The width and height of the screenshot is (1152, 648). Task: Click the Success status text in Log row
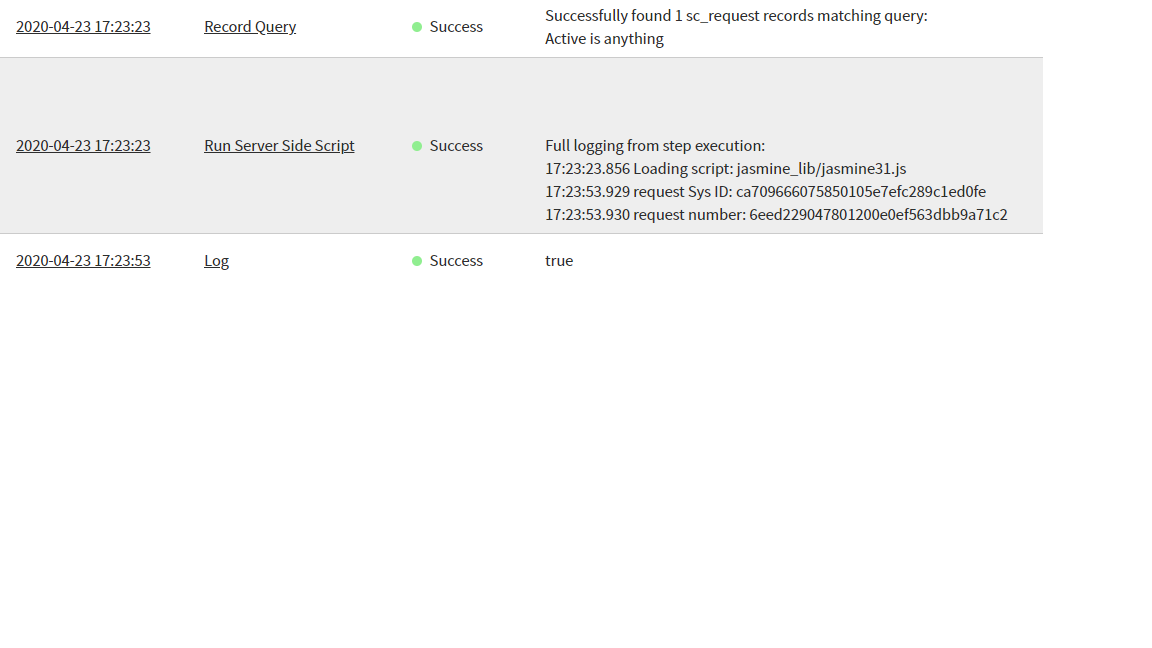pos(456,261)
